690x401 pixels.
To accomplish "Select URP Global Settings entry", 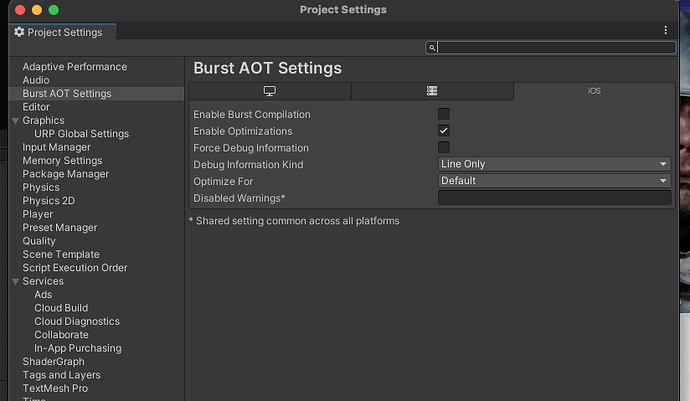I will [x=81, y=134].
